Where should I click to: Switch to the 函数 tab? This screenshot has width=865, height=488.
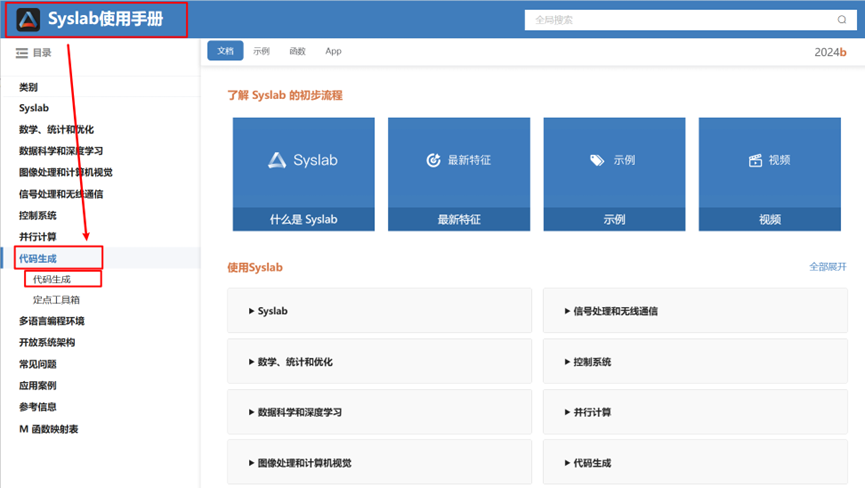pyautogui.click(x=297, y=51)
